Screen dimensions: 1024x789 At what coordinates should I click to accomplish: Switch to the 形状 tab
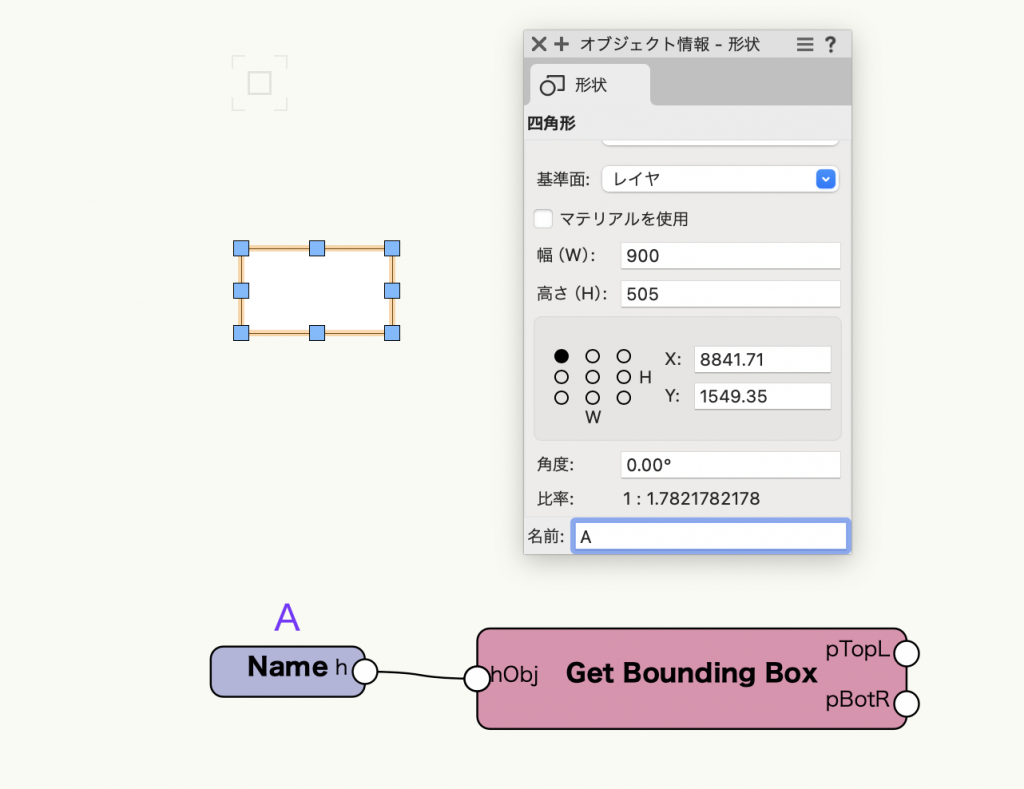click(x=590, y=86)
